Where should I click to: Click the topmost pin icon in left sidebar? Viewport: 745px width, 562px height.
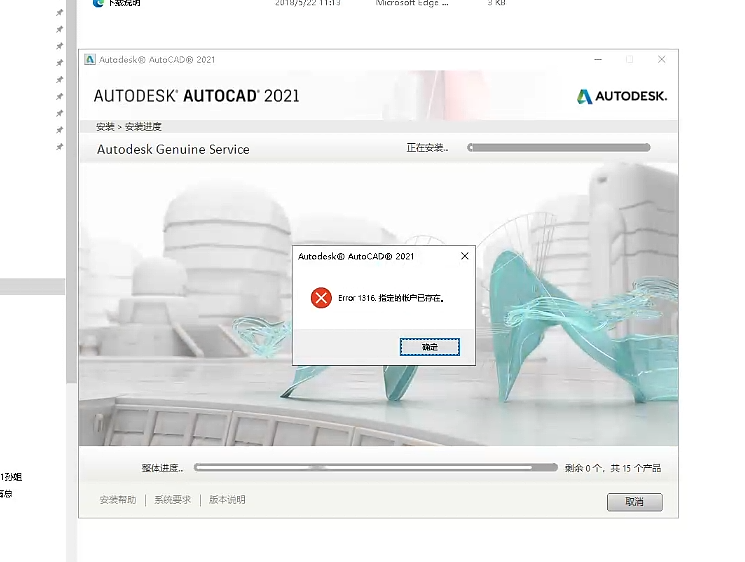click(60, 13)
